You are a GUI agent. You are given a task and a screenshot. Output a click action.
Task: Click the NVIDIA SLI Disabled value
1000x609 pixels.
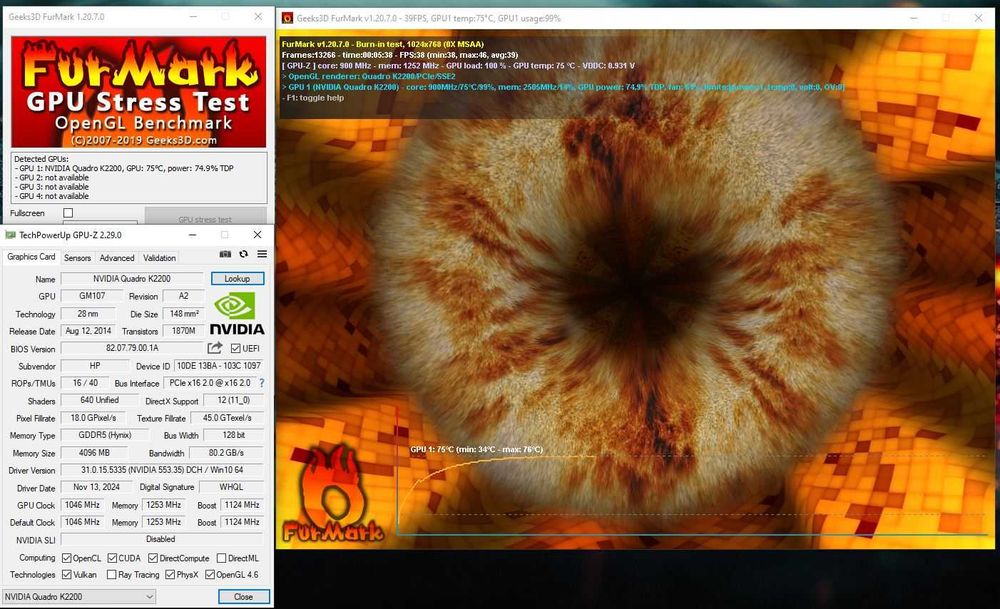coord(162,539)
